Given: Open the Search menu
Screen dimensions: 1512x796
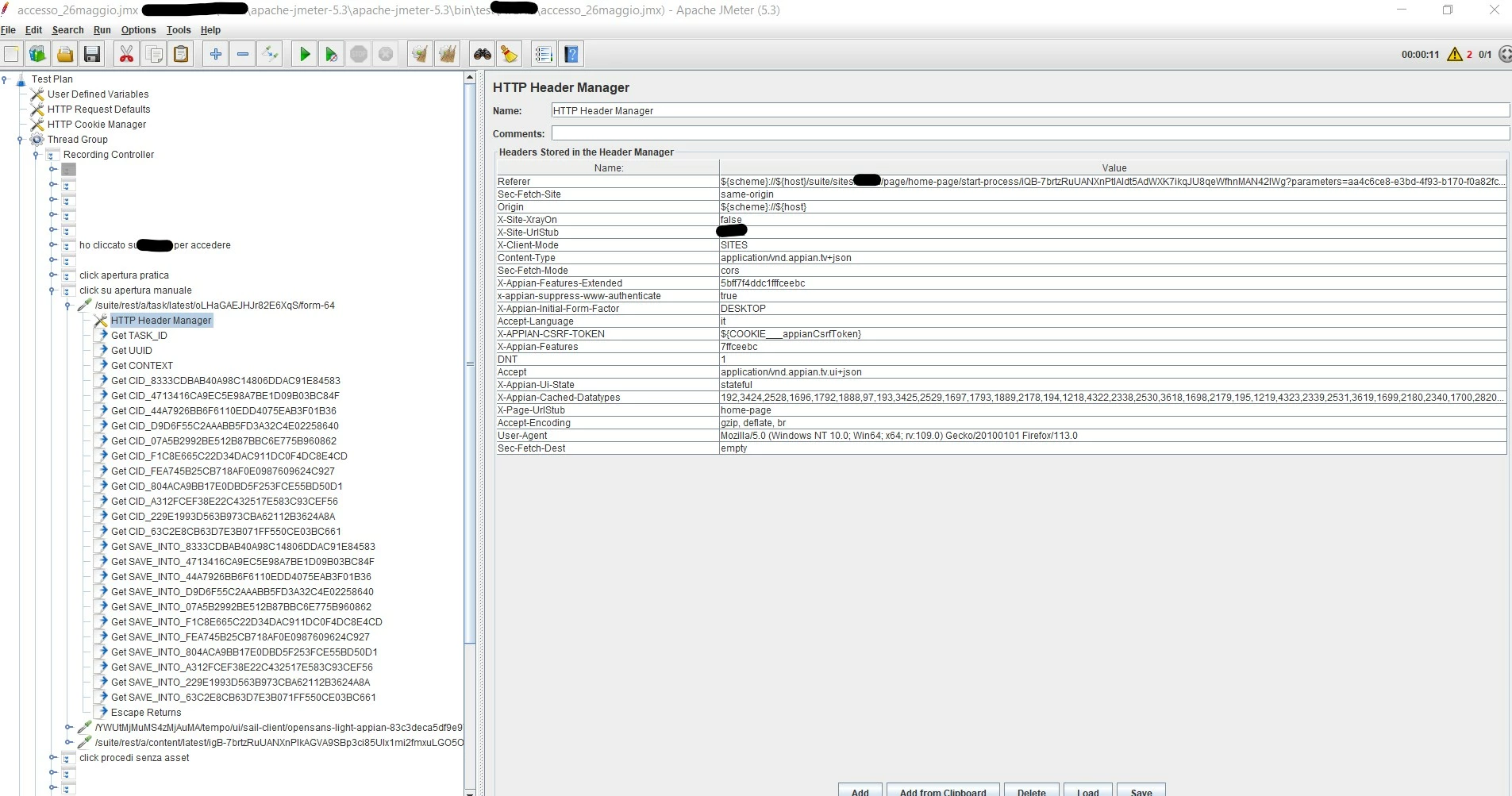Looking at the screenshot, I should [x=67, y=30].
